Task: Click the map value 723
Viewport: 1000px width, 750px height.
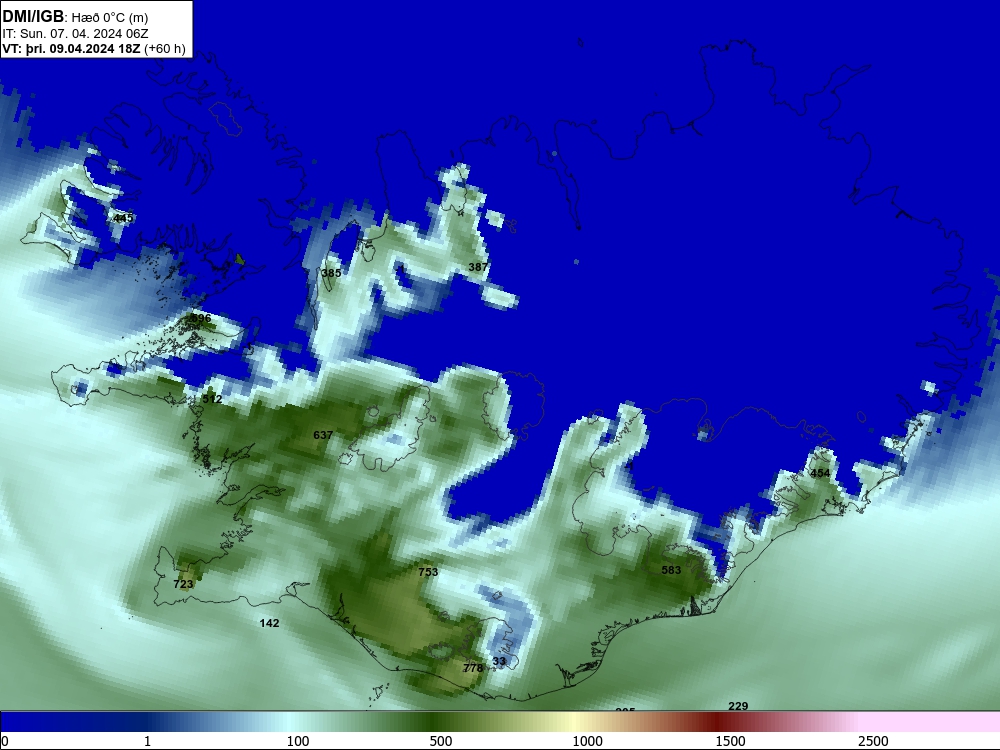Action: click(x=183, y=584)
